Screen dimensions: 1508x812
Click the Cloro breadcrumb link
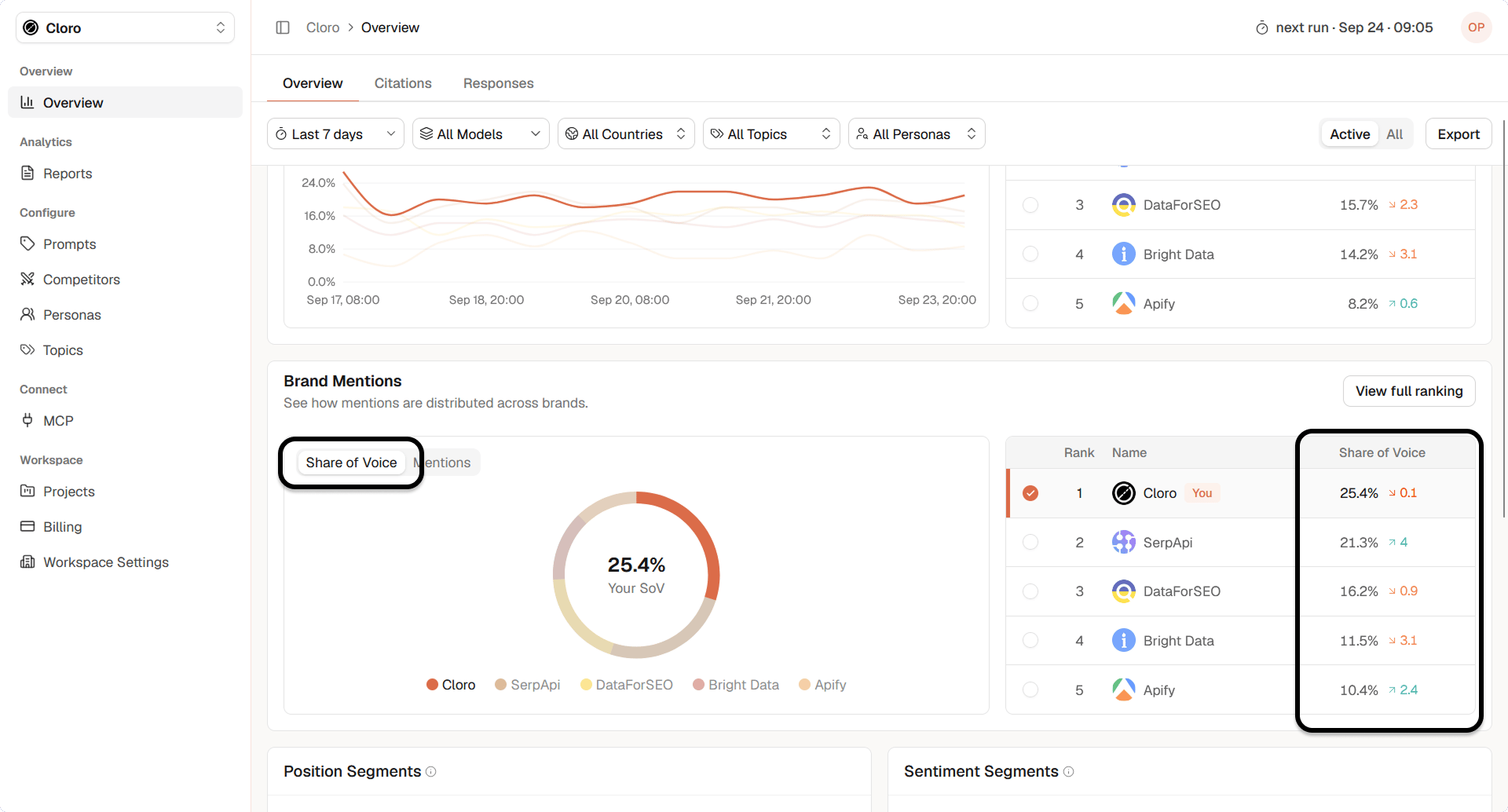323,27
